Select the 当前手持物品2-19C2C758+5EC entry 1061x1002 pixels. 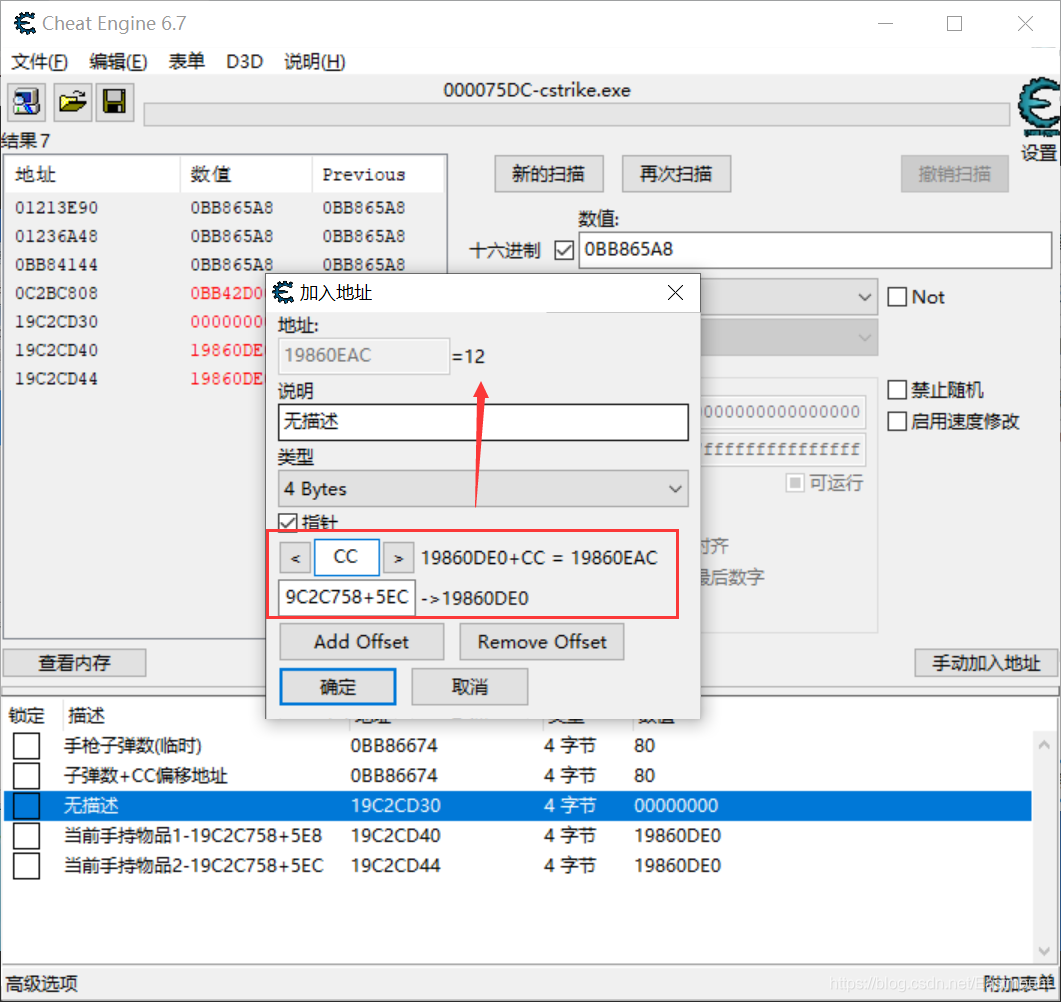point(518,865)
